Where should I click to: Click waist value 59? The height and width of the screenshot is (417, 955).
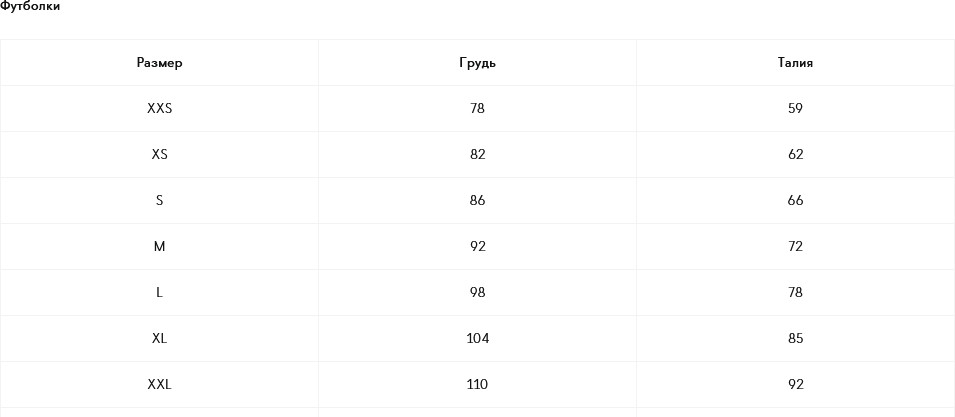pyautogui.click(x=795, y=109)
